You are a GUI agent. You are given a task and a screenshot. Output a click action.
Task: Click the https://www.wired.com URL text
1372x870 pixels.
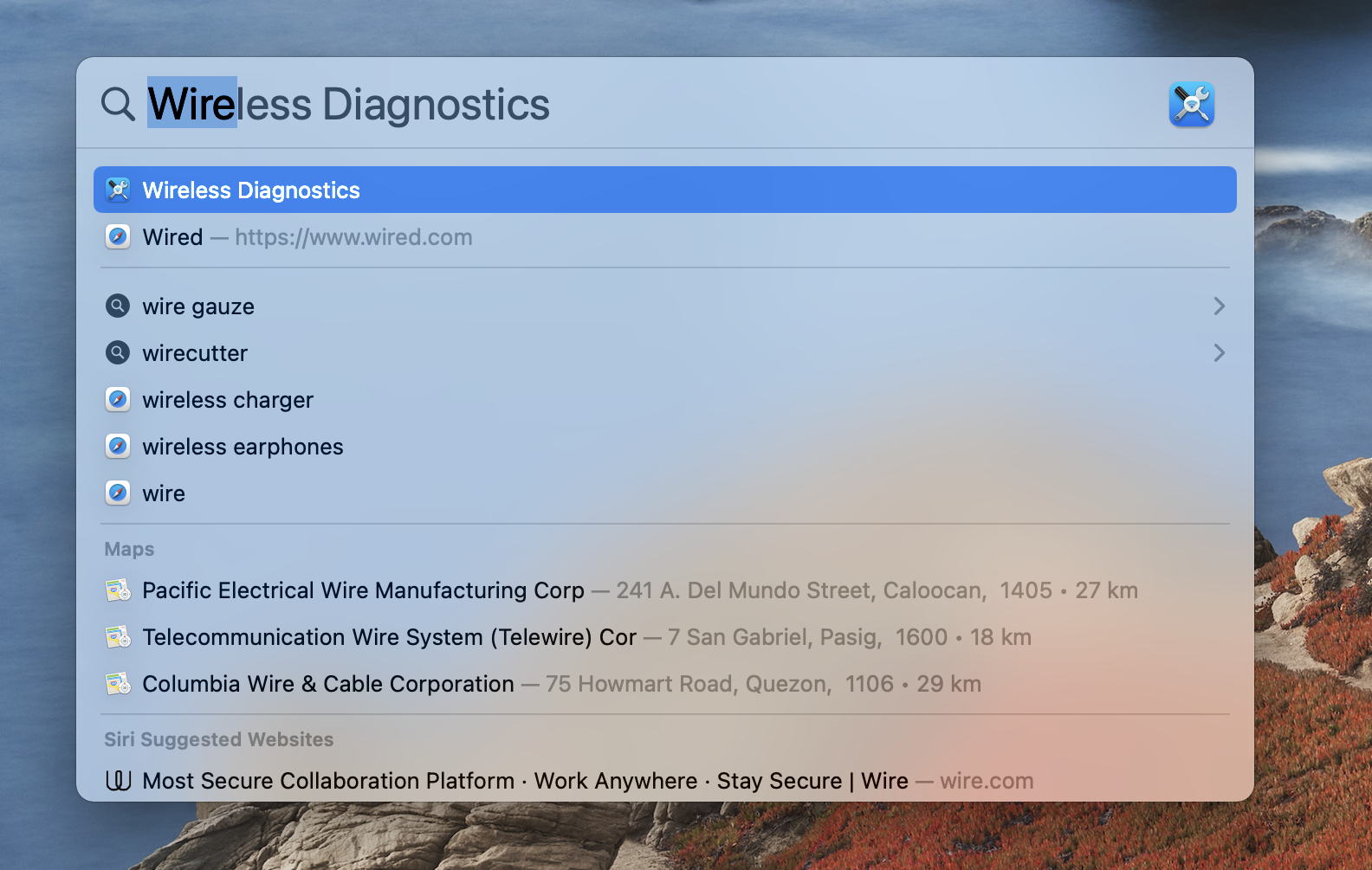point(353,237)
